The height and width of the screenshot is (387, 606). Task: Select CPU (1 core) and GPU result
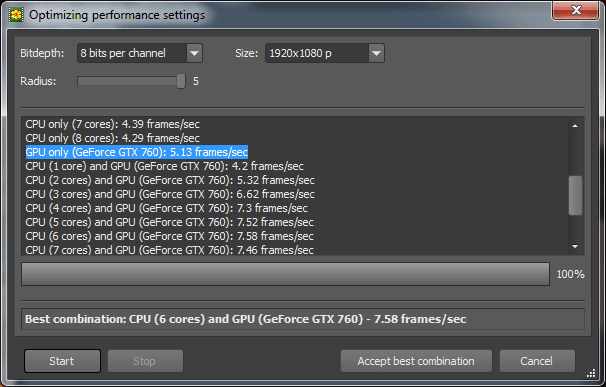click(165, 166)
